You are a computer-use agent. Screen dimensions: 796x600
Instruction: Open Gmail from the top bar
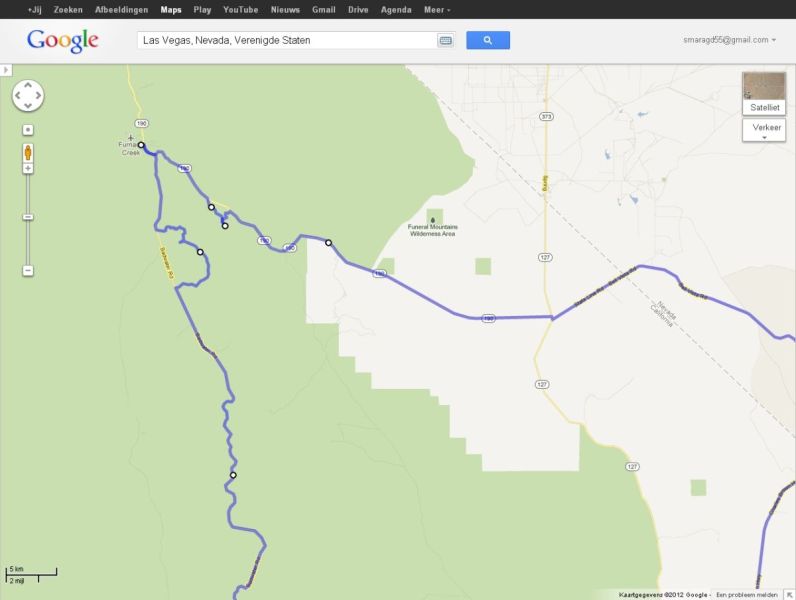click(x=323, y=10)
